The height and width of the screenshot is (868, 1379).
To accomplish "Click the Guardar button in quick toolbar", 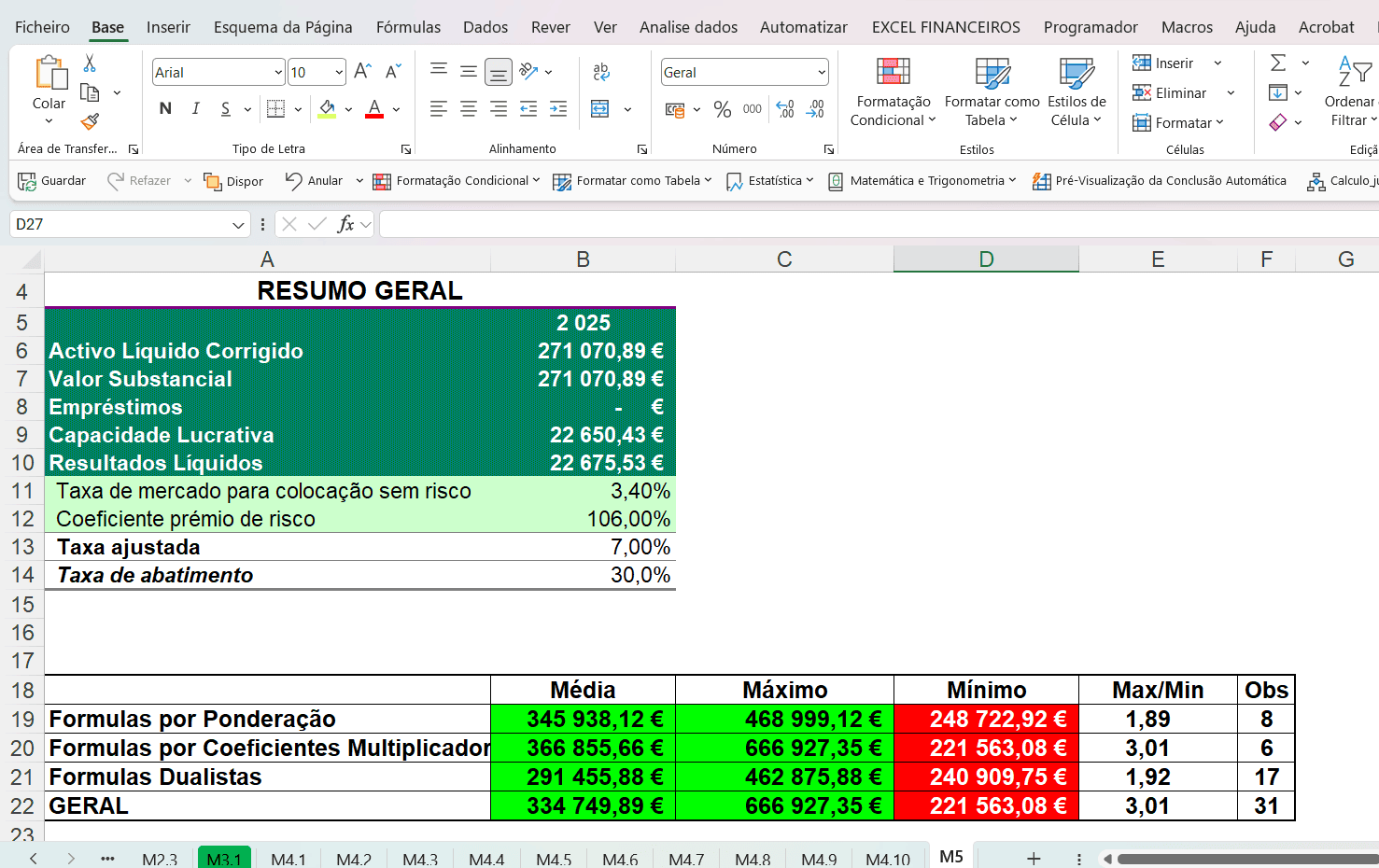I will coord(52,181).
